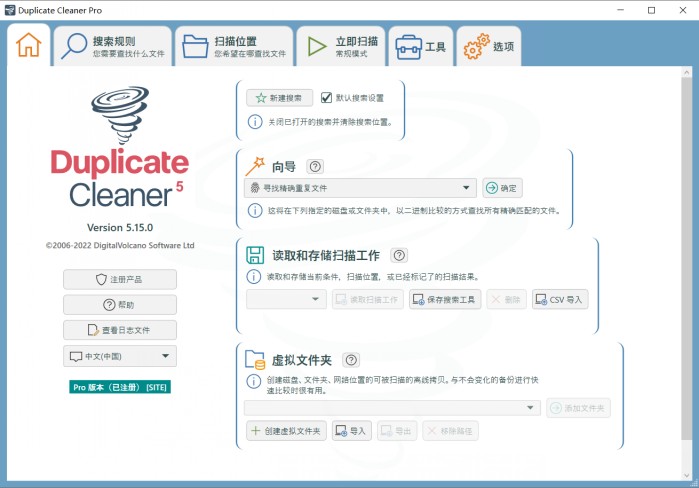Click the Duplicate Cleaner tornado logo

point(120,115)
